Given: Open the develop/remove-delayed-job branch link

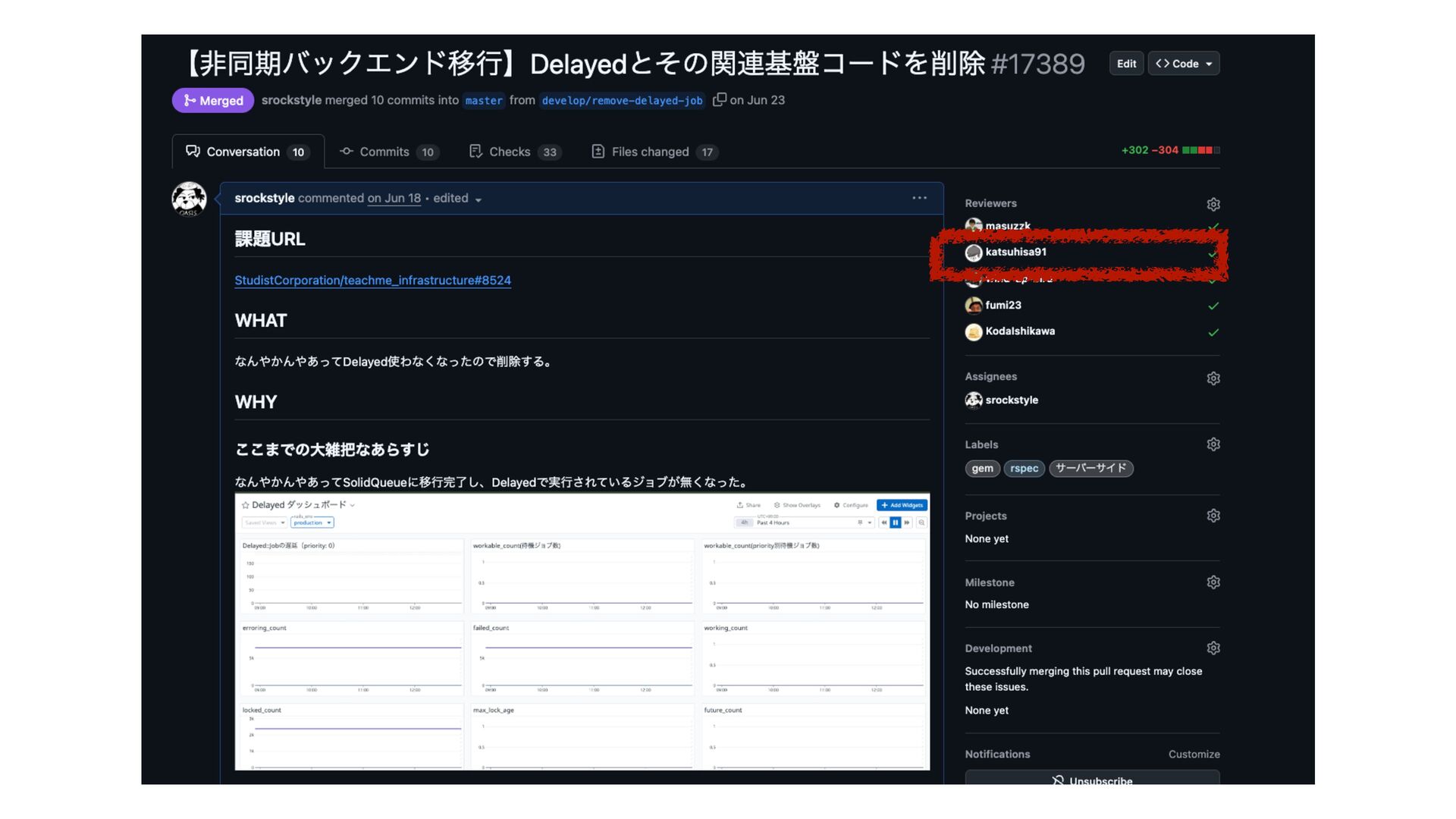Looking at the screenshot, I should coord(622,100).
